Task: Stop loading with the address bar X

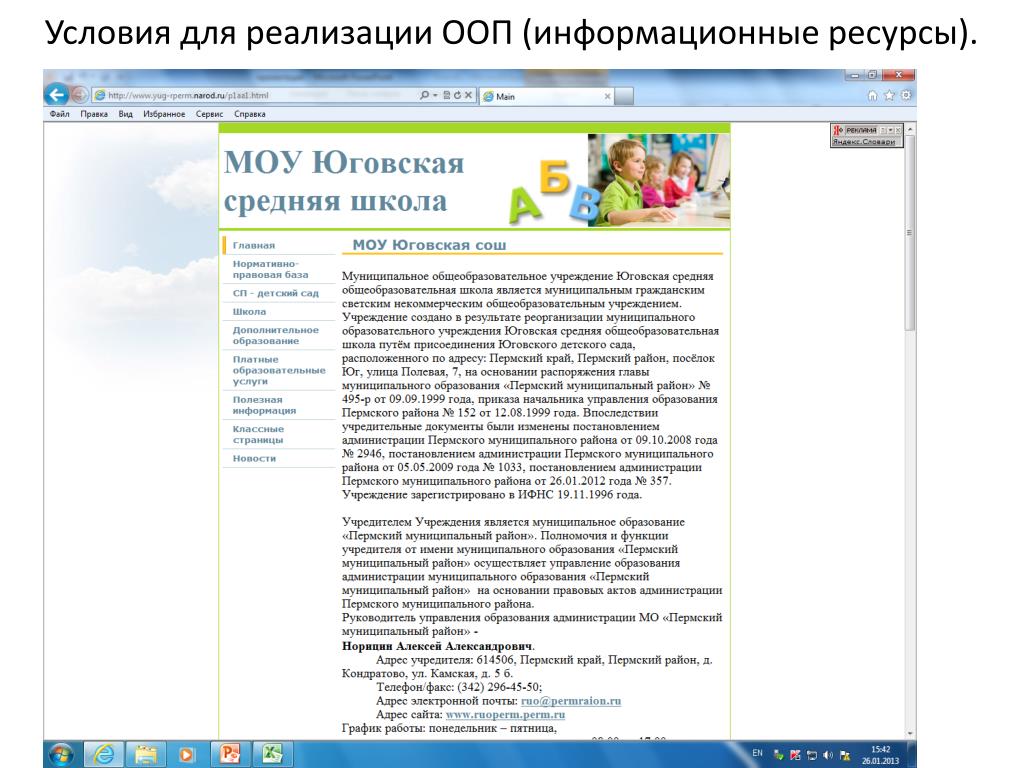Action: (468, 95)
